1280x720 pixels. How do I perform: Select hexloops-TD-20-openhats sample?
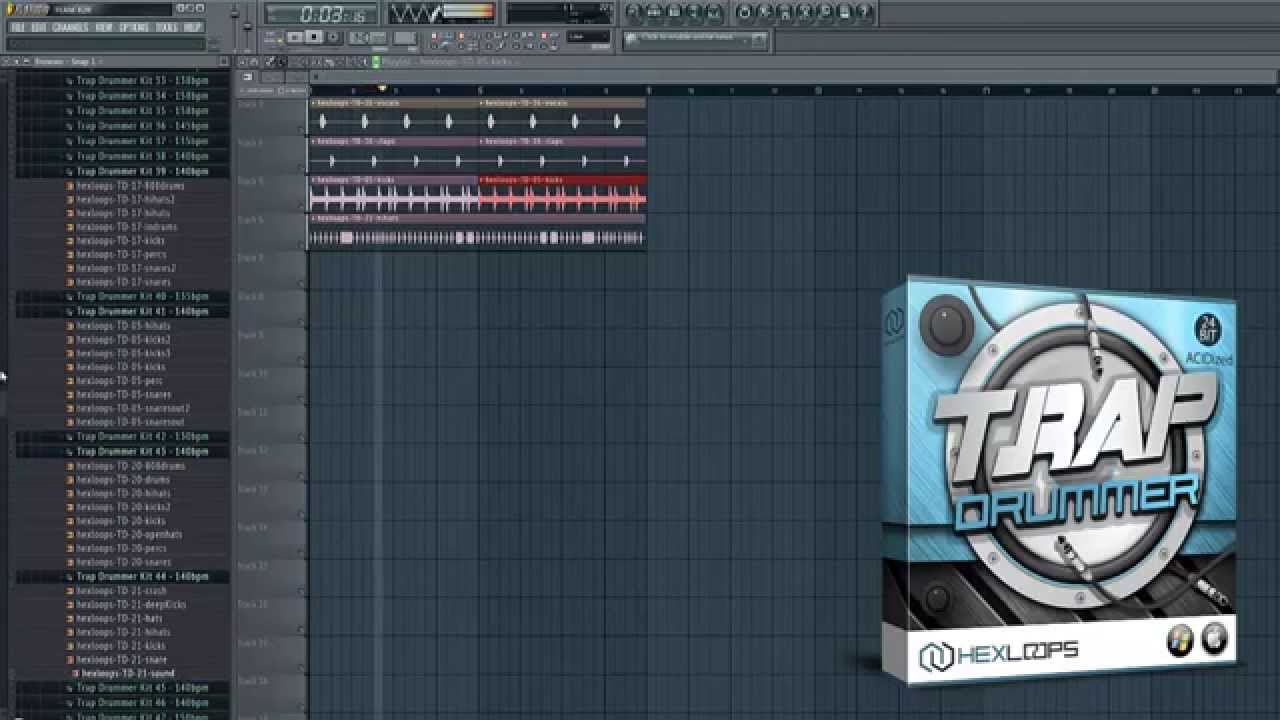(x=129, y=535)
